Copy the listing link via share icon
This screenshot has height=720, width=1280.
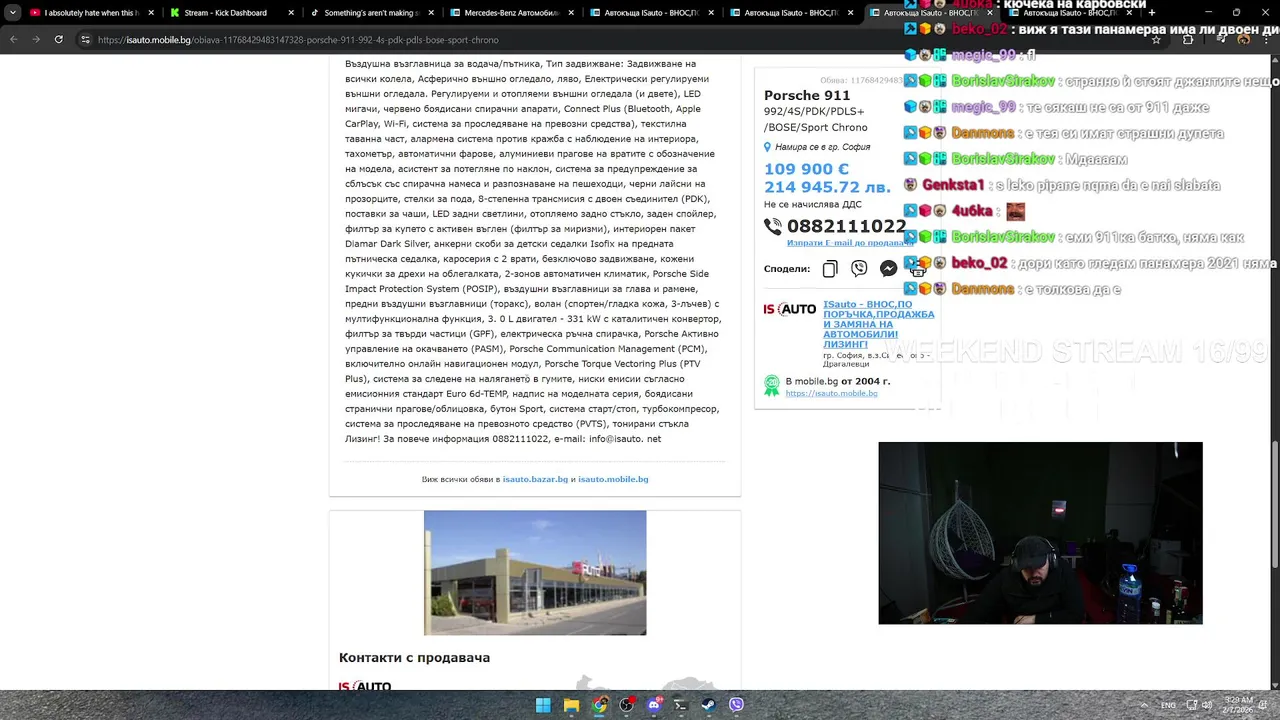pos(830,269)
